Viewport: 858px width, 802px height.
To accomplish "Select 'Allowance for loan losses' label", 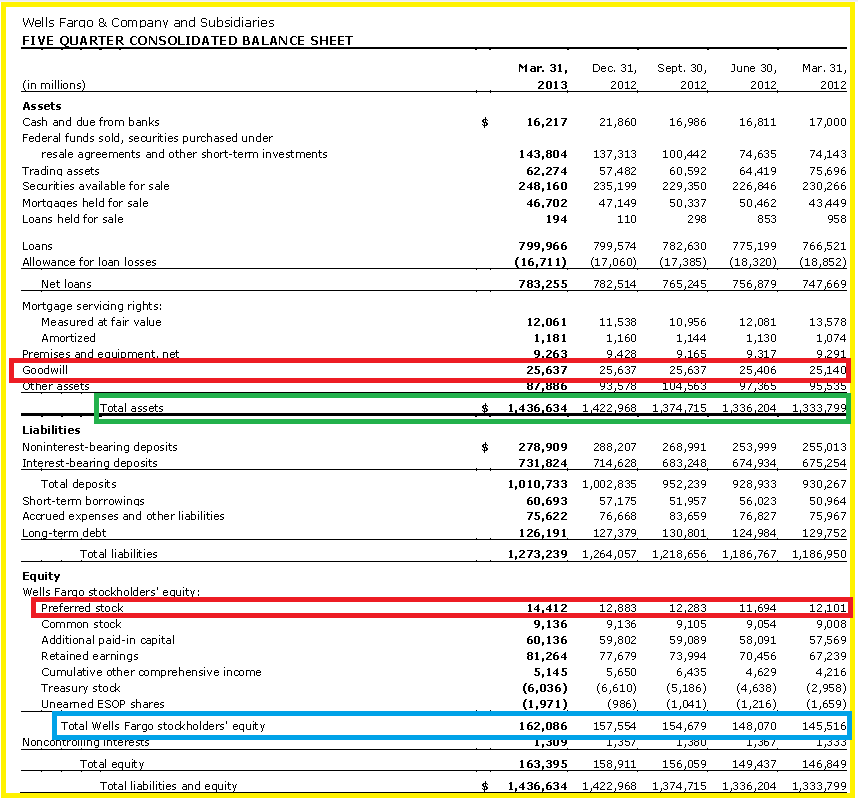I will click(x=89, y=262).
